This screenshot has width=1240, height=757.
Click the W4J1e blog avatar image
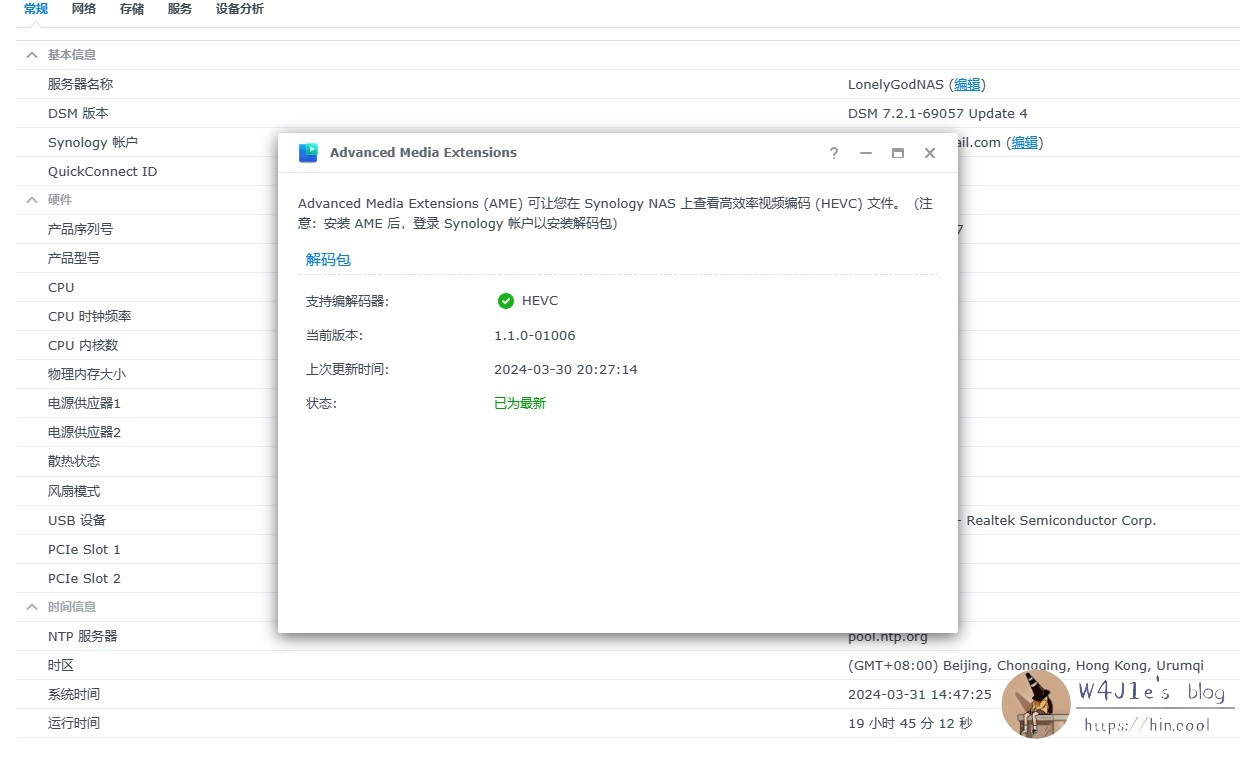coord(1036,704)
